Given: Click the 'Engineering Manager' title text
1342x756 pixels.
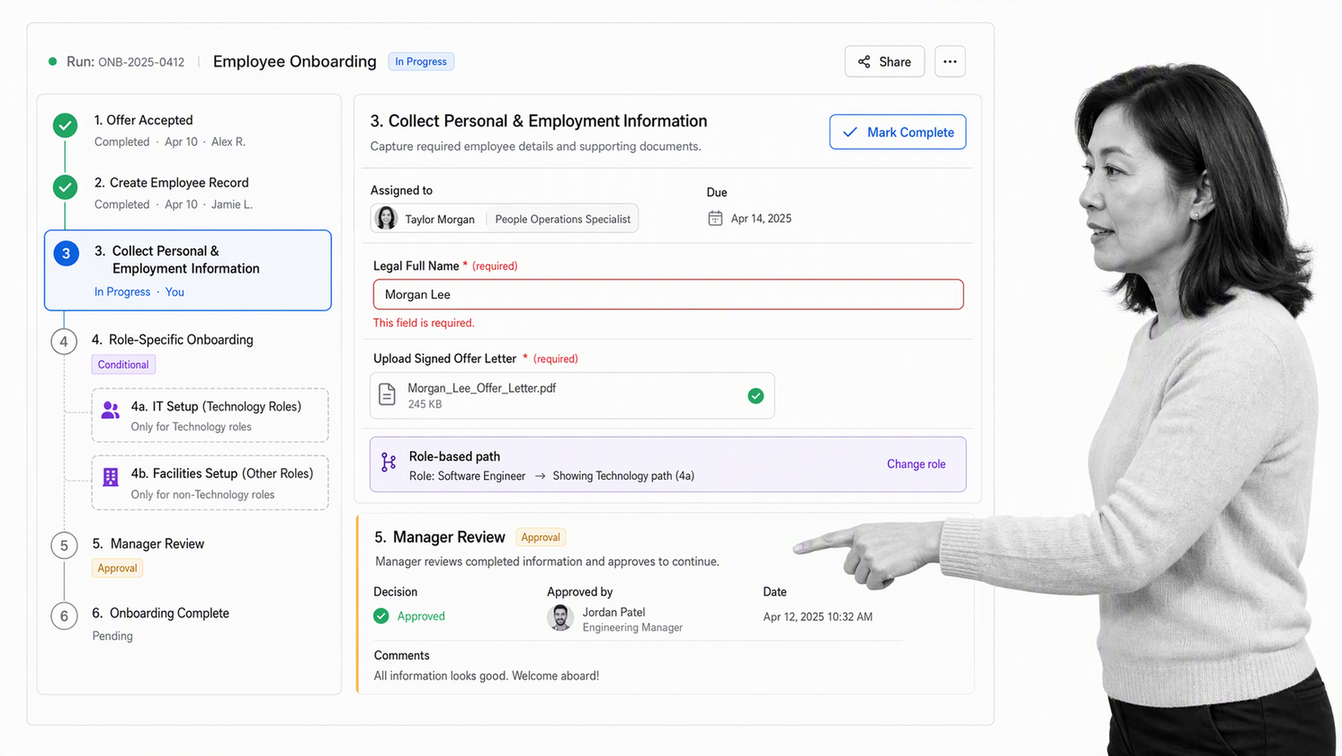Looking at the screenshot, I should click(x=633, y=628).
